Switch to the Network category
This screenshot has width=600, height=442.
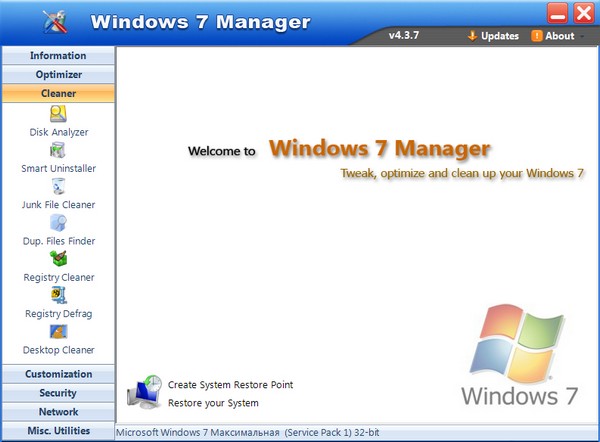tap(58, 412)
